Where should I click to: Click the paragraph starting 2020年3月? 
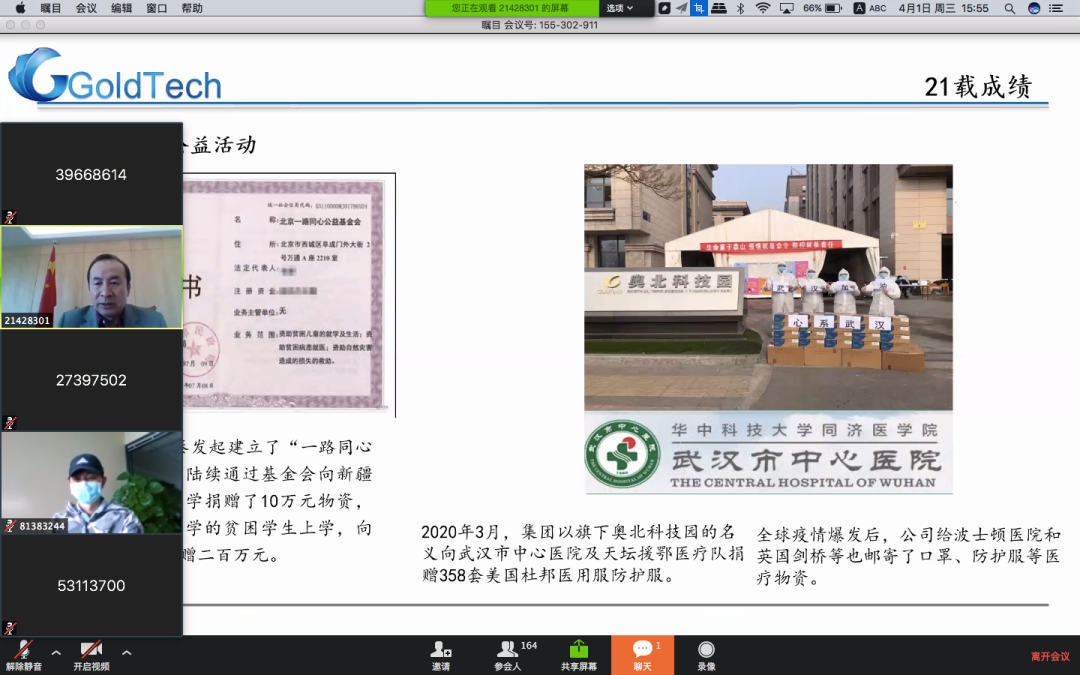(583, 553)
